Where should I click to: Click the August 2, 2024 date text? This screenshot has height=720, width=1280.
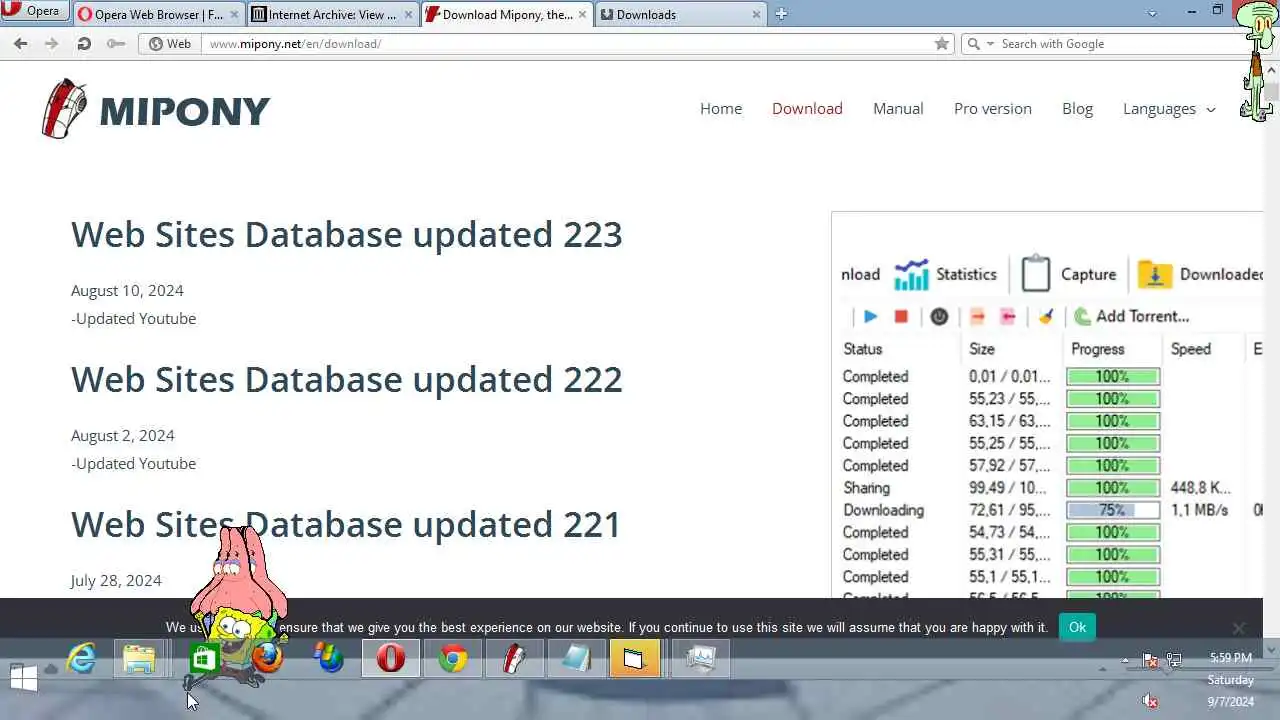123,435
